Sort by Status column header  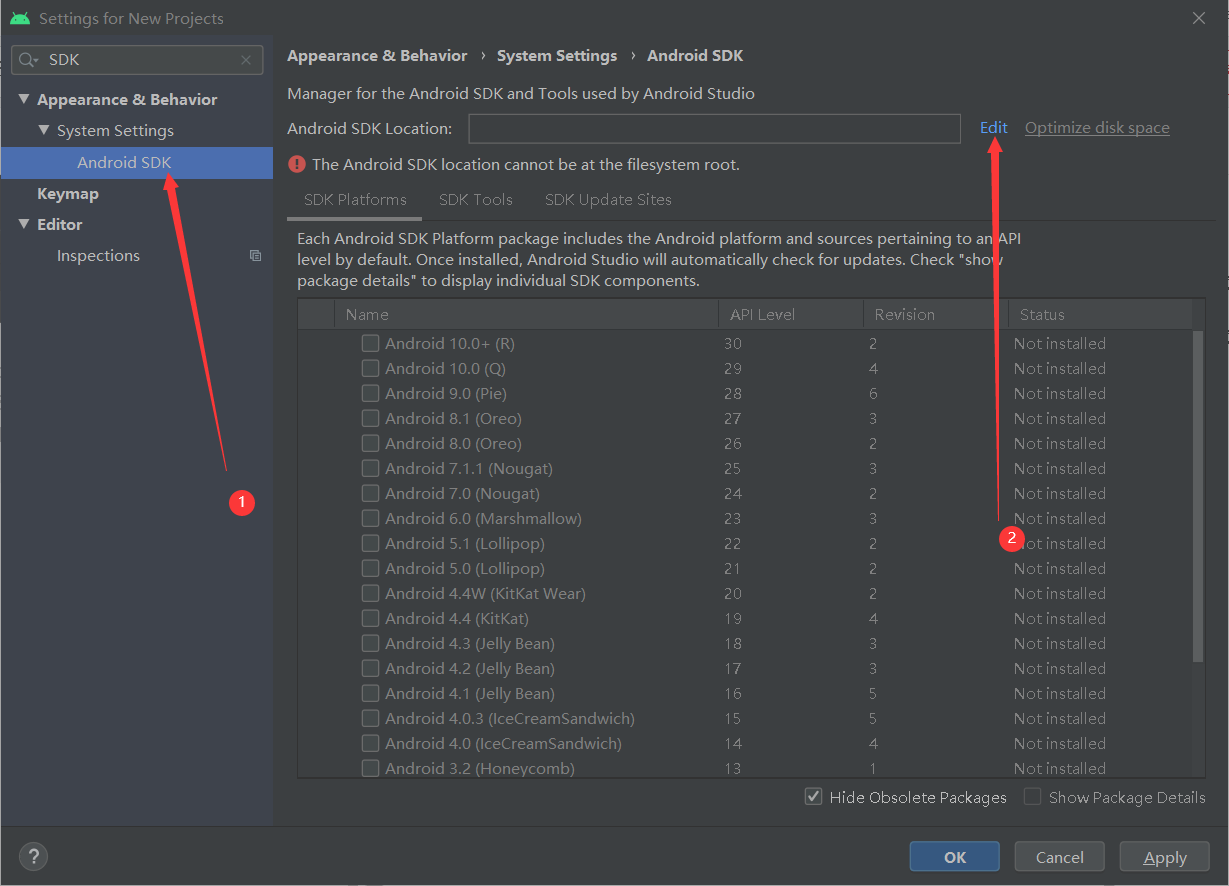(x=1100, y=314)
